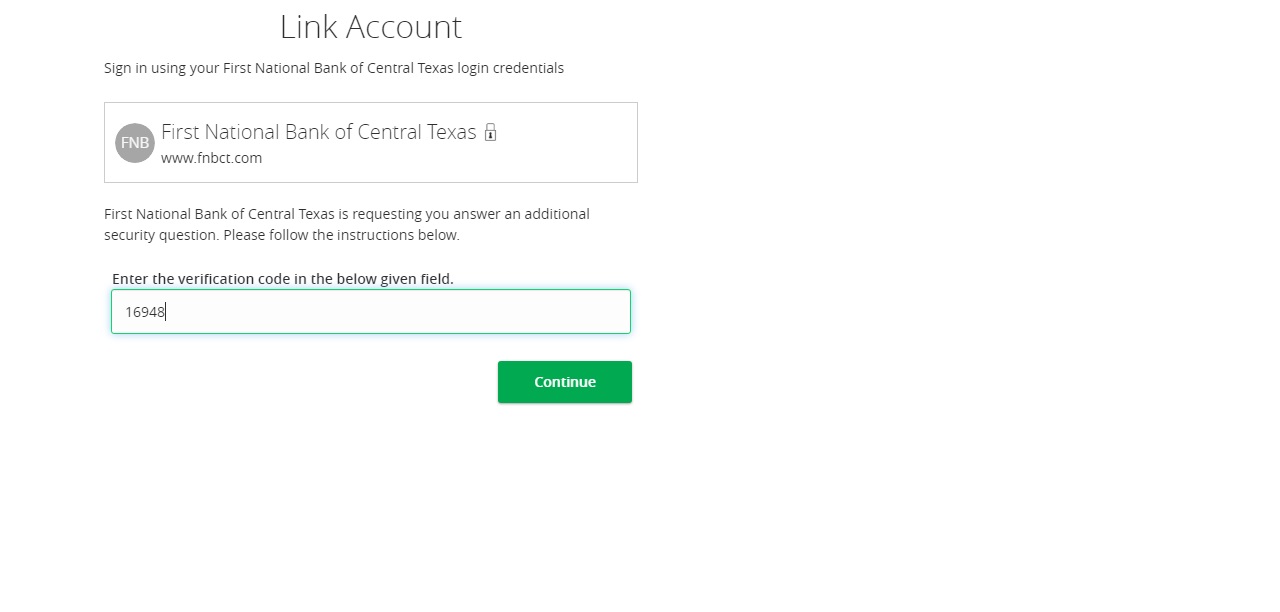Click 'below given field' in the field label

[395, 279]
